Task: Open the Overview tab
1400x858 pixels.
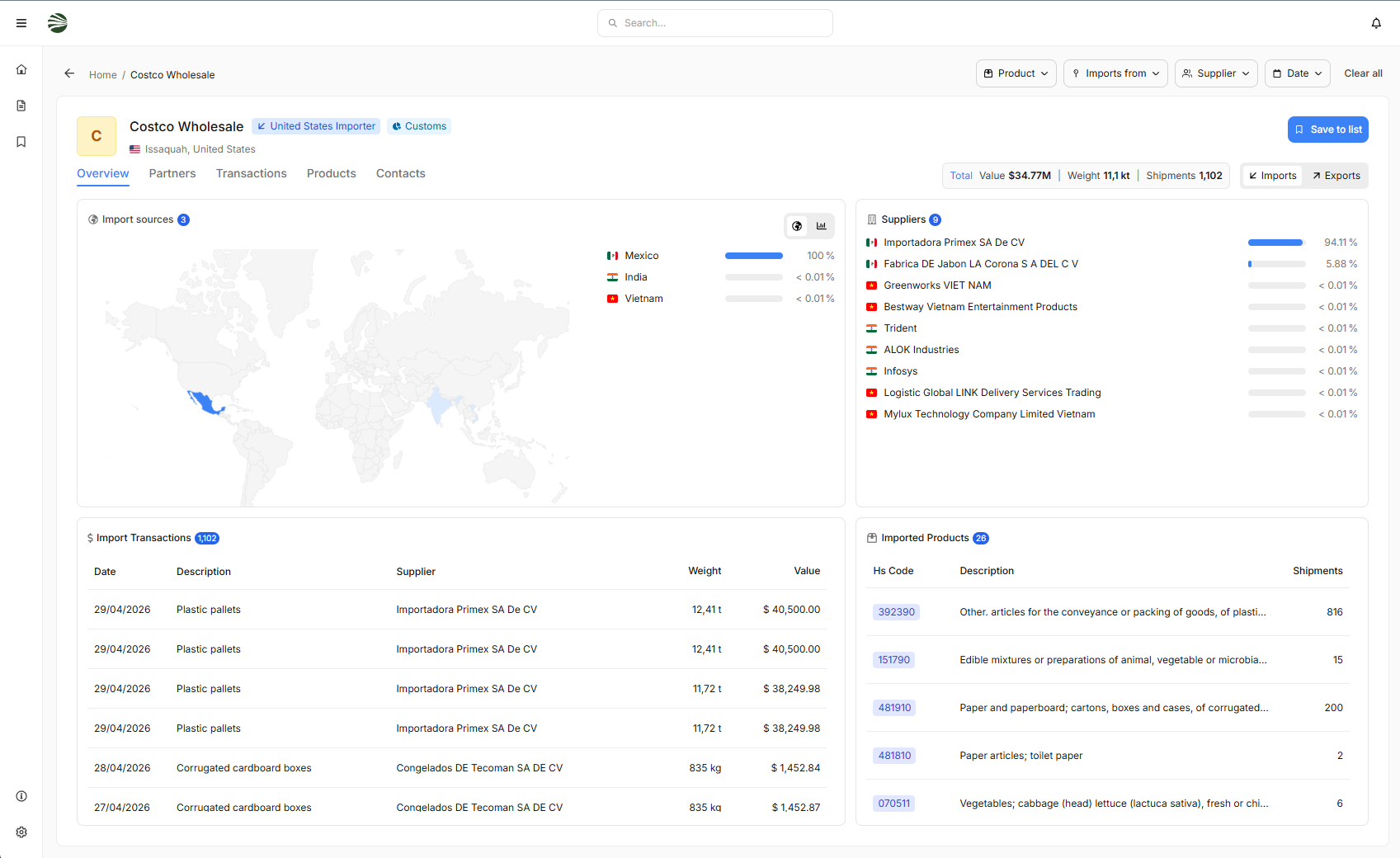Action: pos(103,173)
